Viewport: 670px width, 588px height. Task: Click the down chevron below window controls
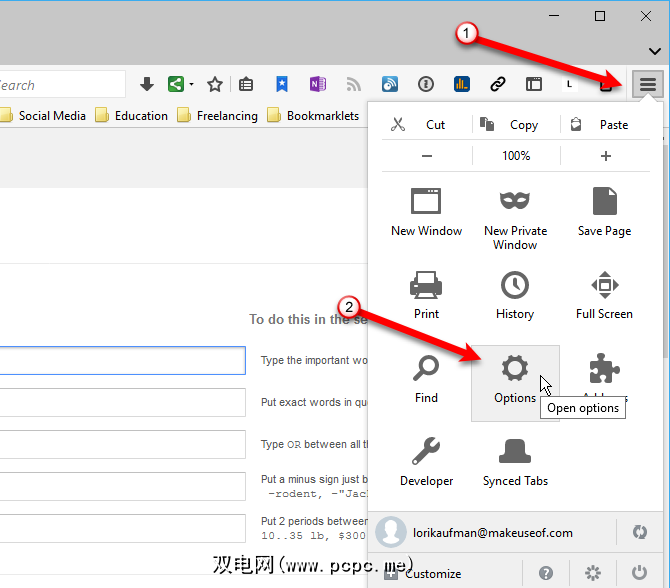(655, 51)
